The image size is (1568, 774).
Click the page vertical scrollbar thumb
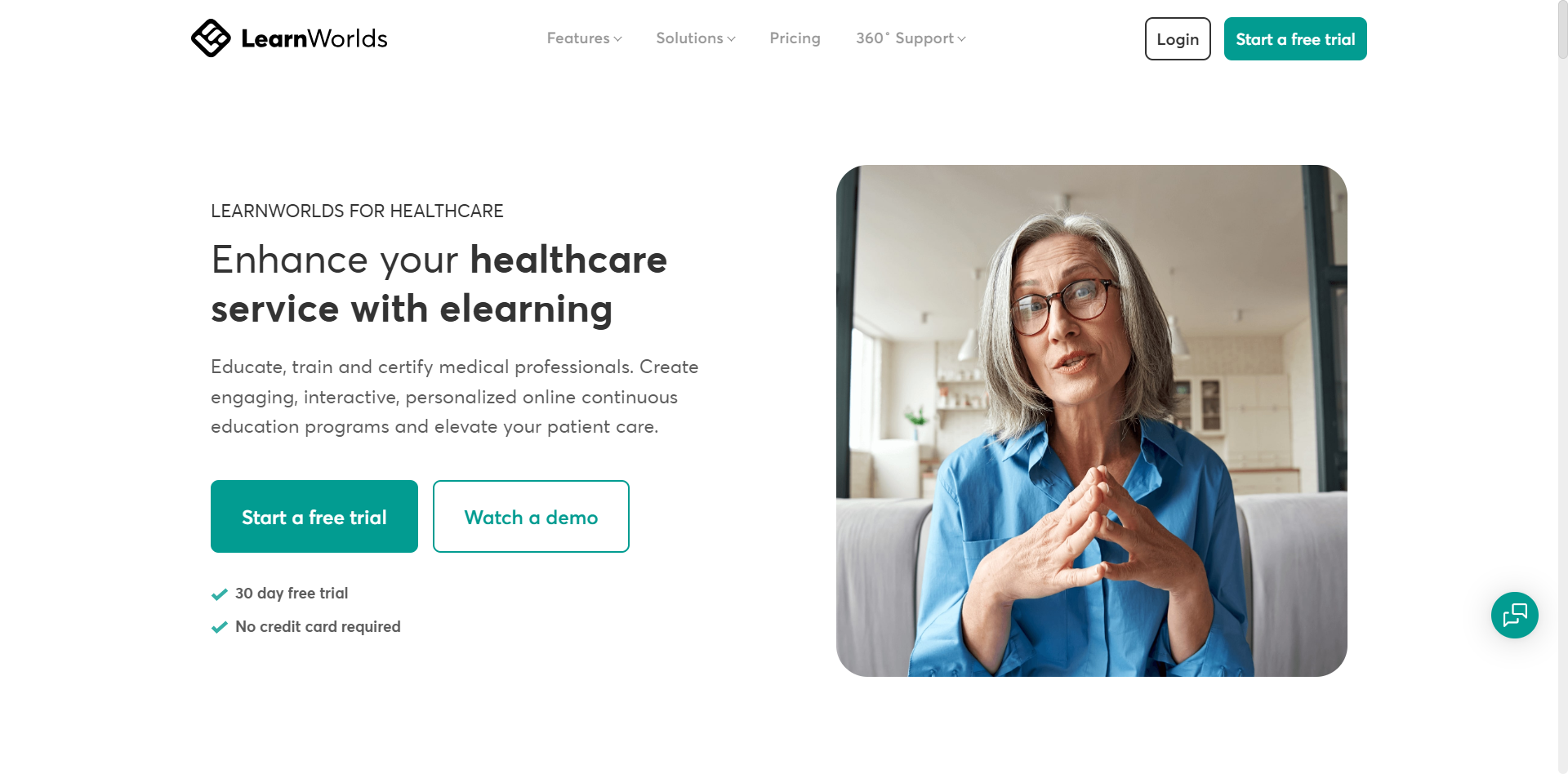point(1562,29)
